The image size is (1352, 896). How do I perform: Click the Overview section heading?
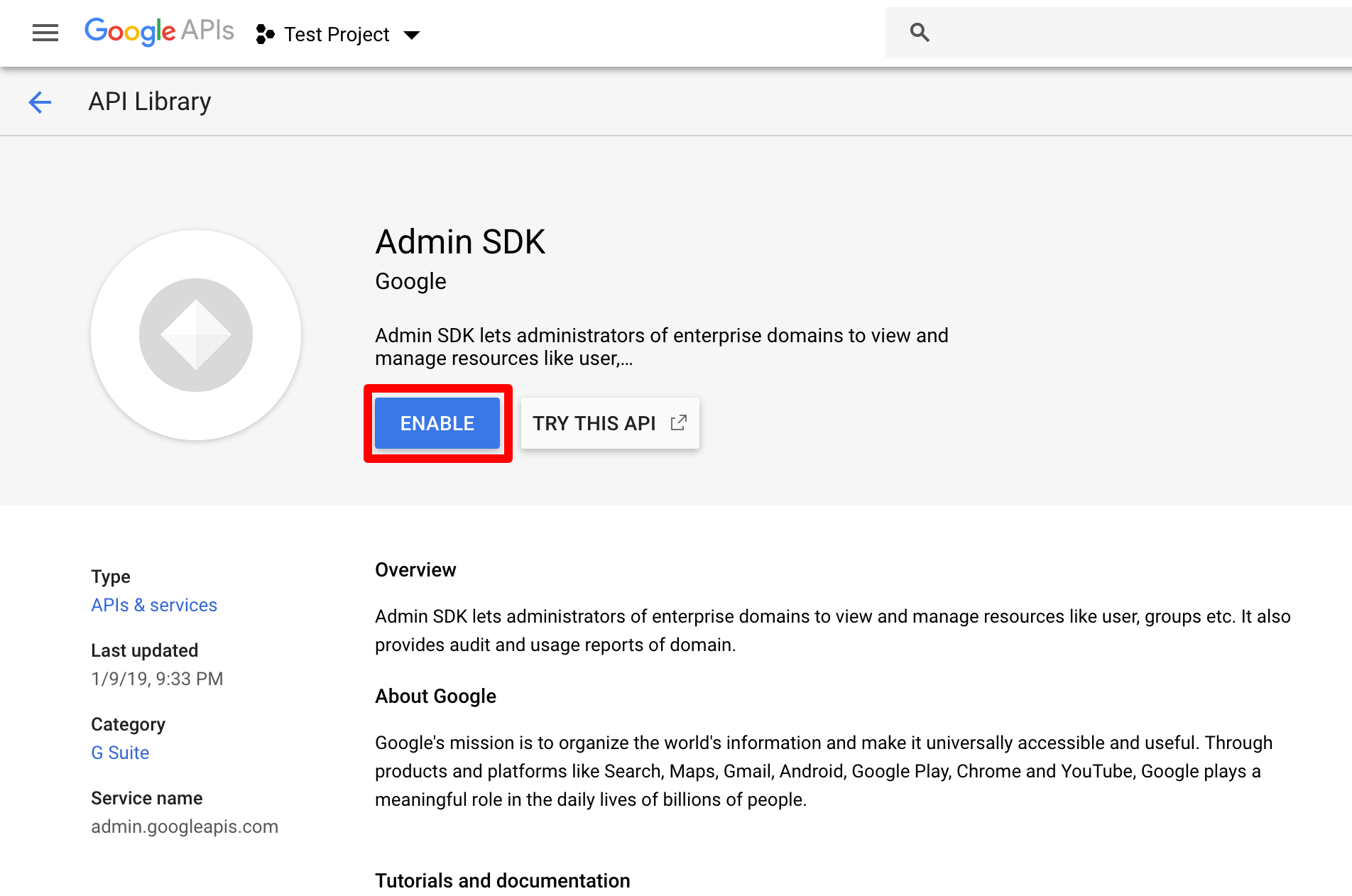(415, 570)
